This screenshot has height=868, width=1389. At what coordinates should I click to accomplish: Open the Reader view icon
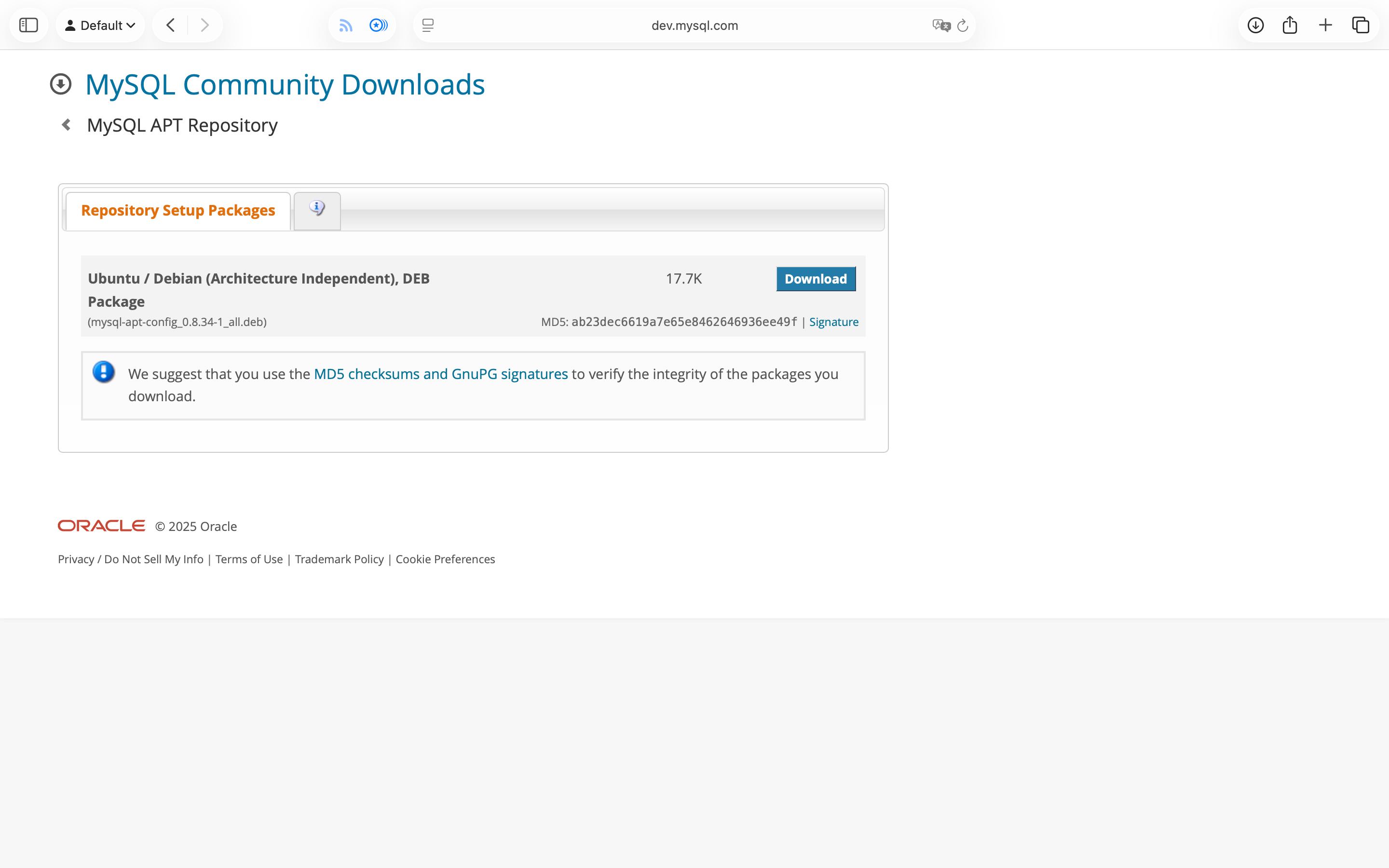coord(428,25)
